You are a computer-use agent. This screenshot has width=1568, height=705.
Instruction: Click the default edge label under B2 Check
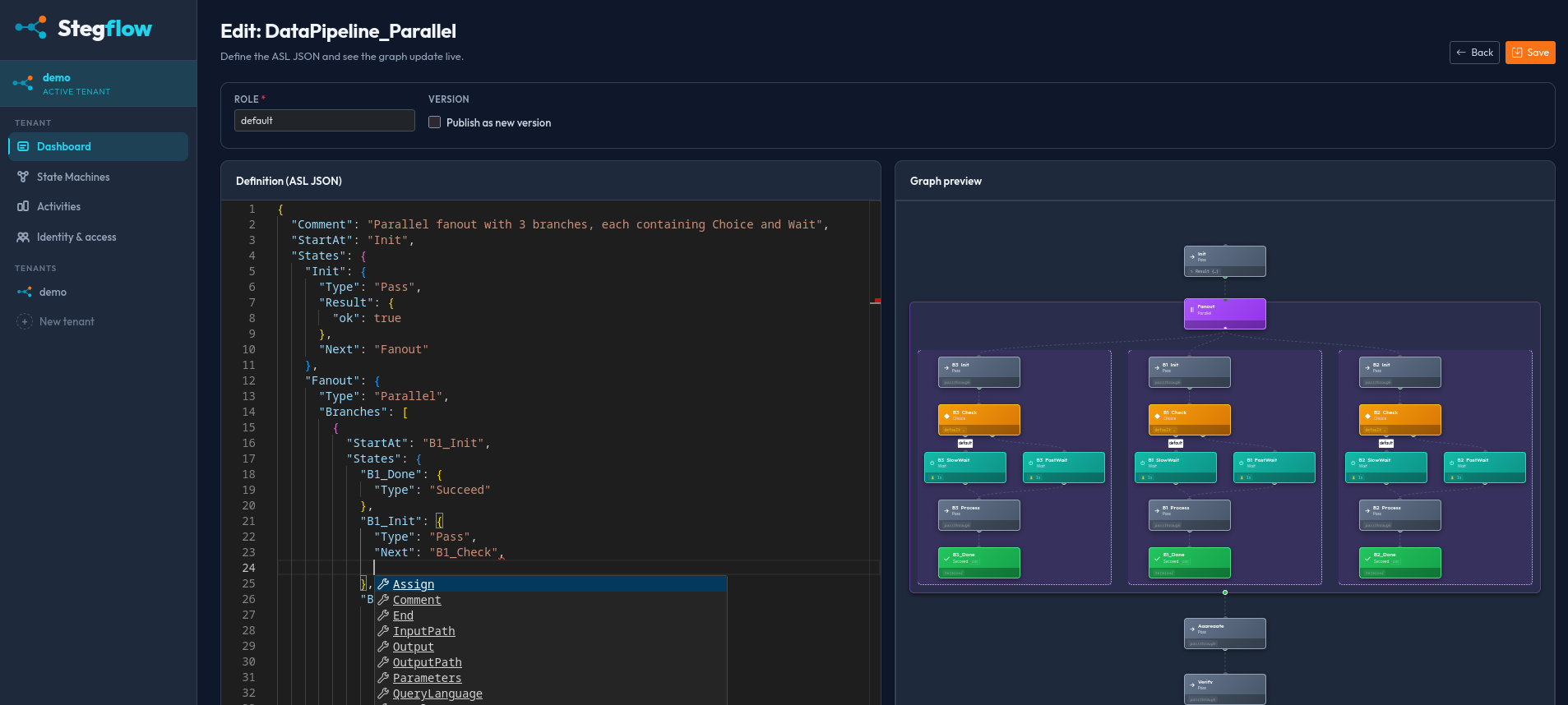point(1386,443)
